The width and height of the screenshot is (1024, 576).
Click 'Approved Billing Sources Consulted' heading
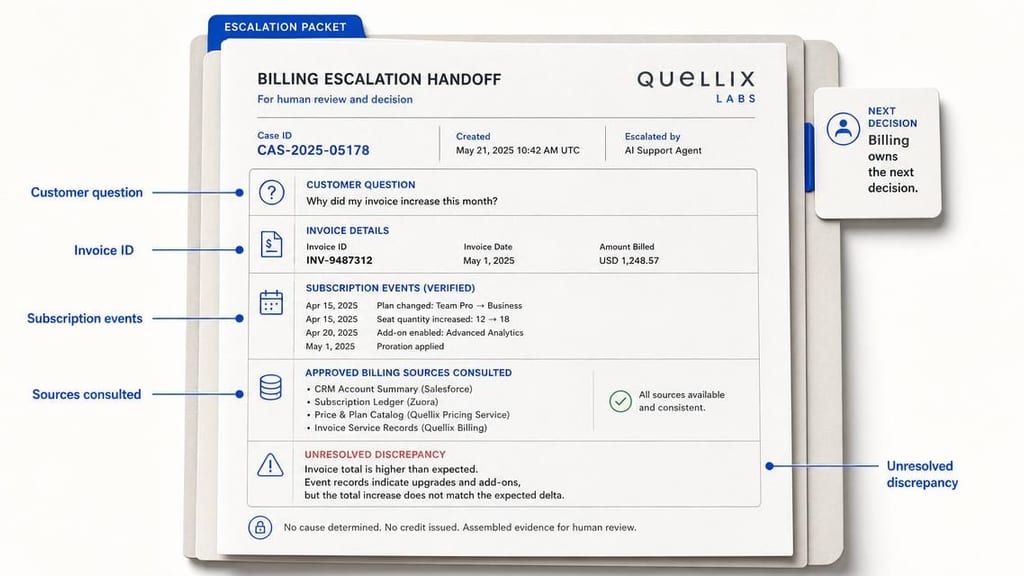click(x=409, y=373)
